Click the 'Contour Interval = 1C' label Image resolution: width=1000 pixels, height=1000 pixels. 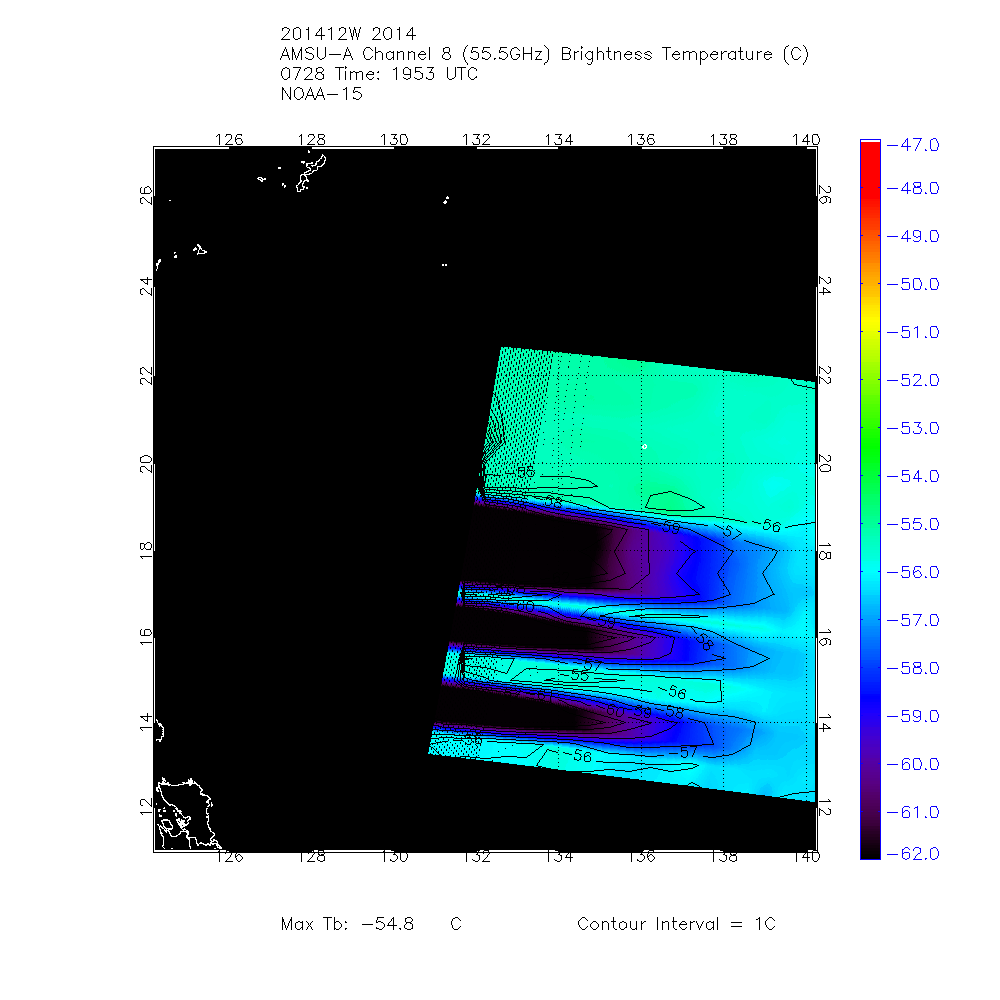click(676, 923)
